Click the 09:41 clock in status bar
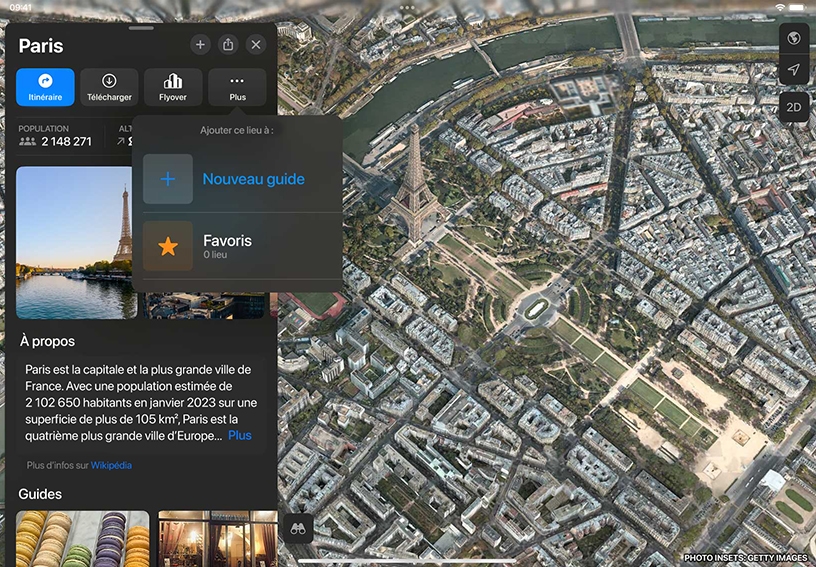Screen dimensions: 816x567 pyautogui.click(x=21, y=7)
